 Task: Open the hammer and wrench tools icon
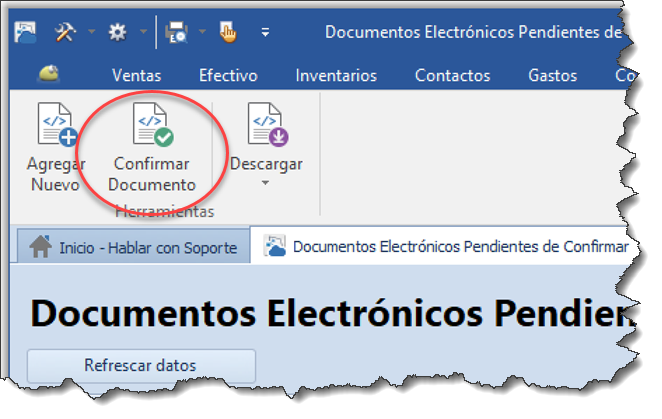[65, 32]
